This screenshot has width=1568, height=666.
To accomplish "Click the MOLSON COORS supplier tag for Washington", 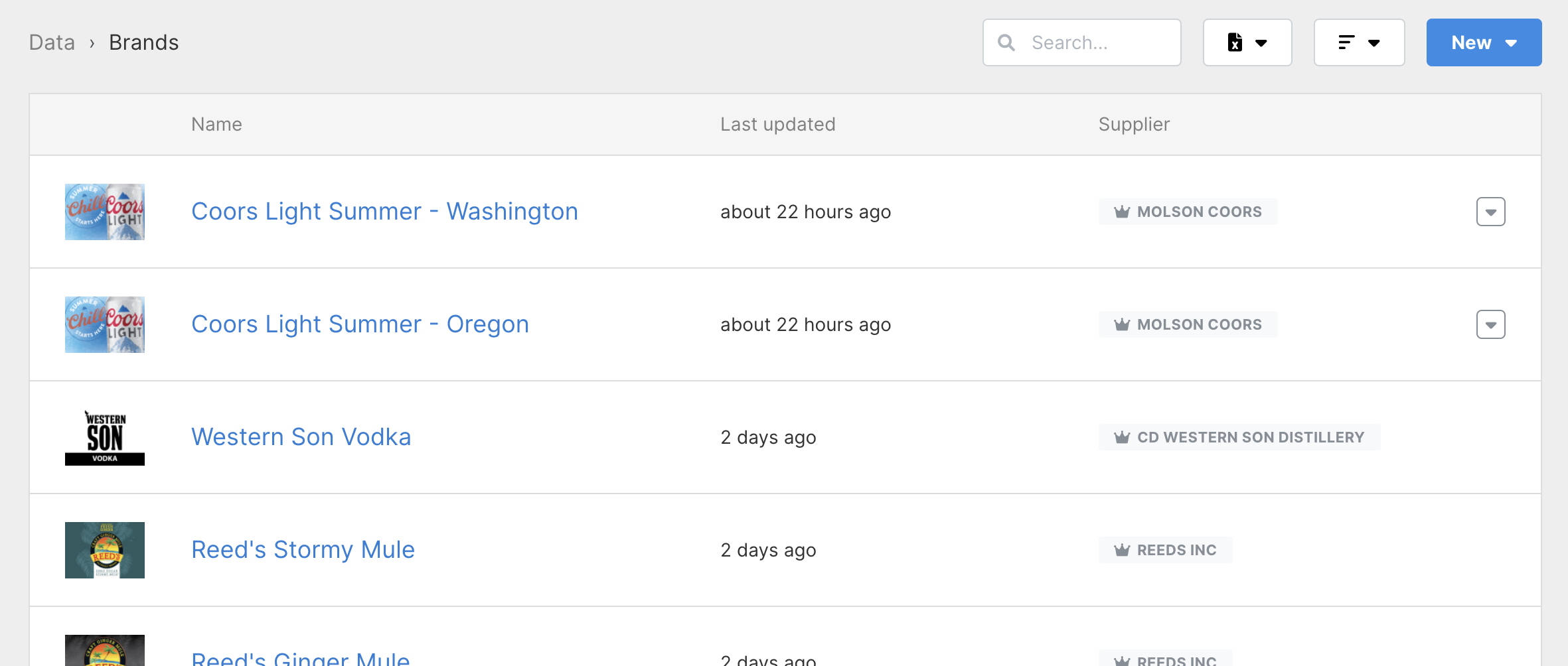I will point(1188,212).
